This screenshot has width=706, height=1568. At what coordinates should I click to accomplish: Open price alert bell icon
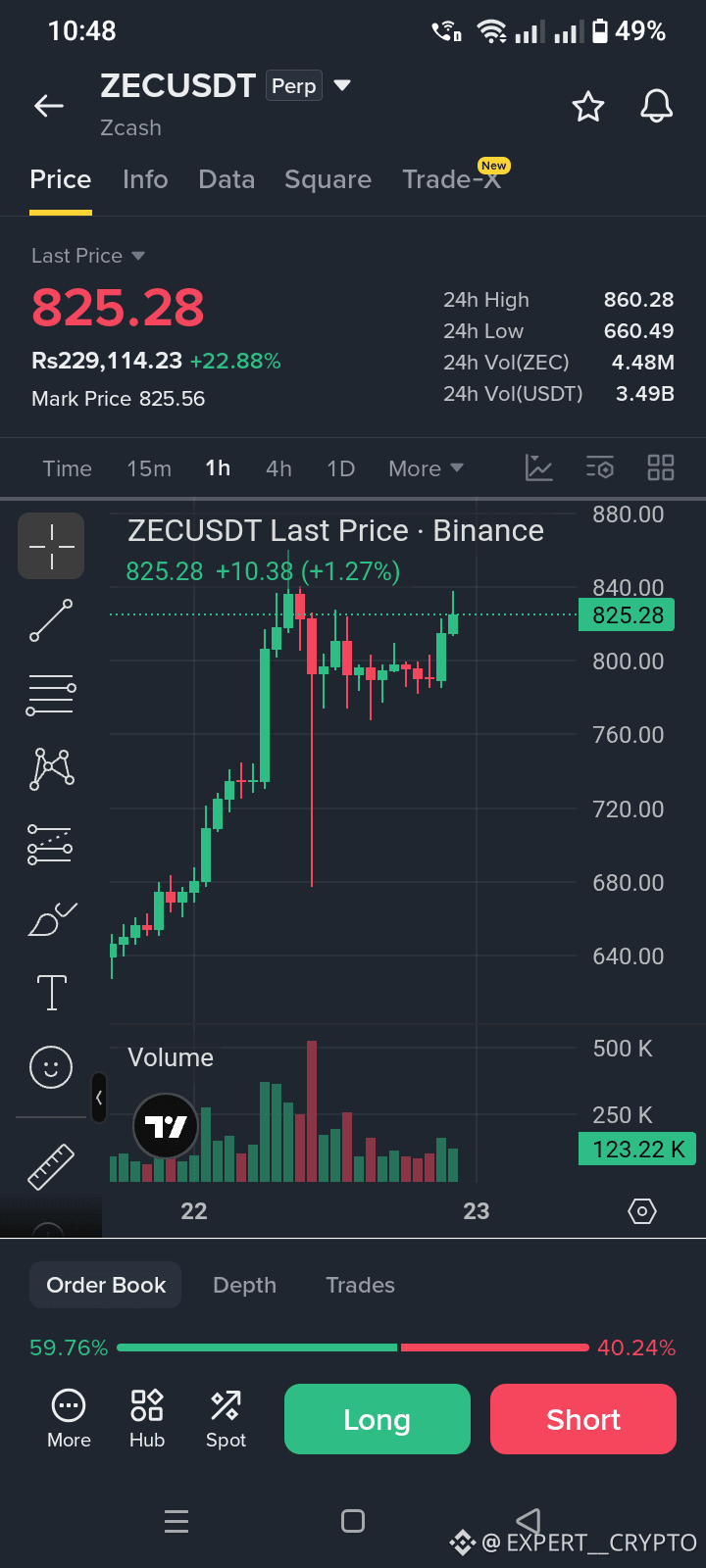click(x=657, y=106)
